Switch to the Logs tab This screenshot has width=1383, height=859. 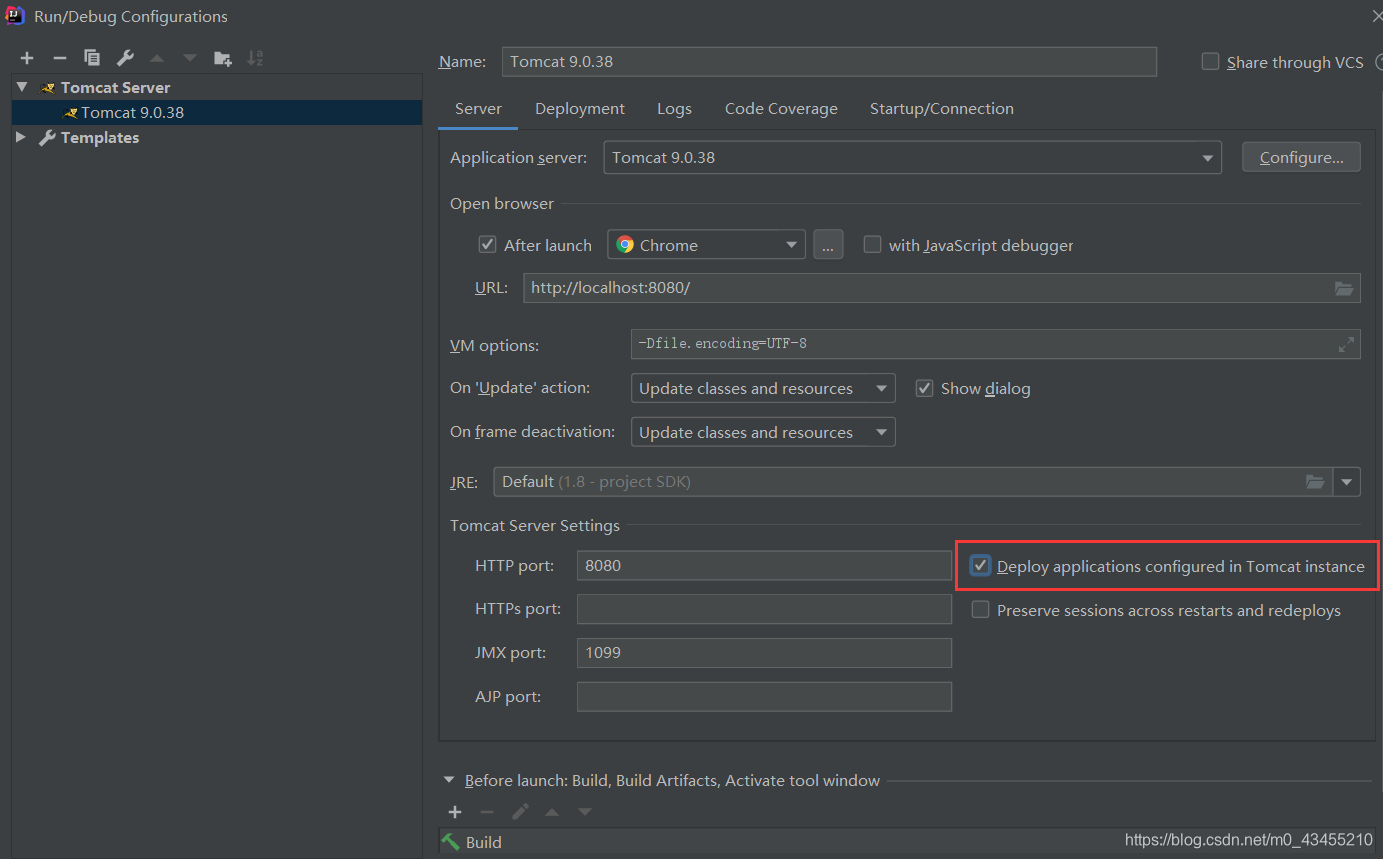pos(674,109)
